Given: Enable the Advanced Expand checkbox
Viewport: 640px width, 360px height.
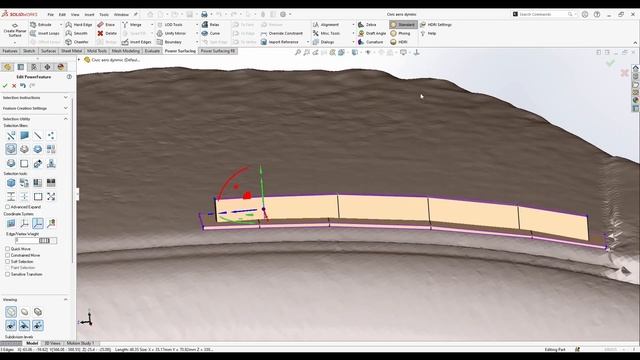Looking at the screenshot, I should pyautogui.click(x=7, y=207).
